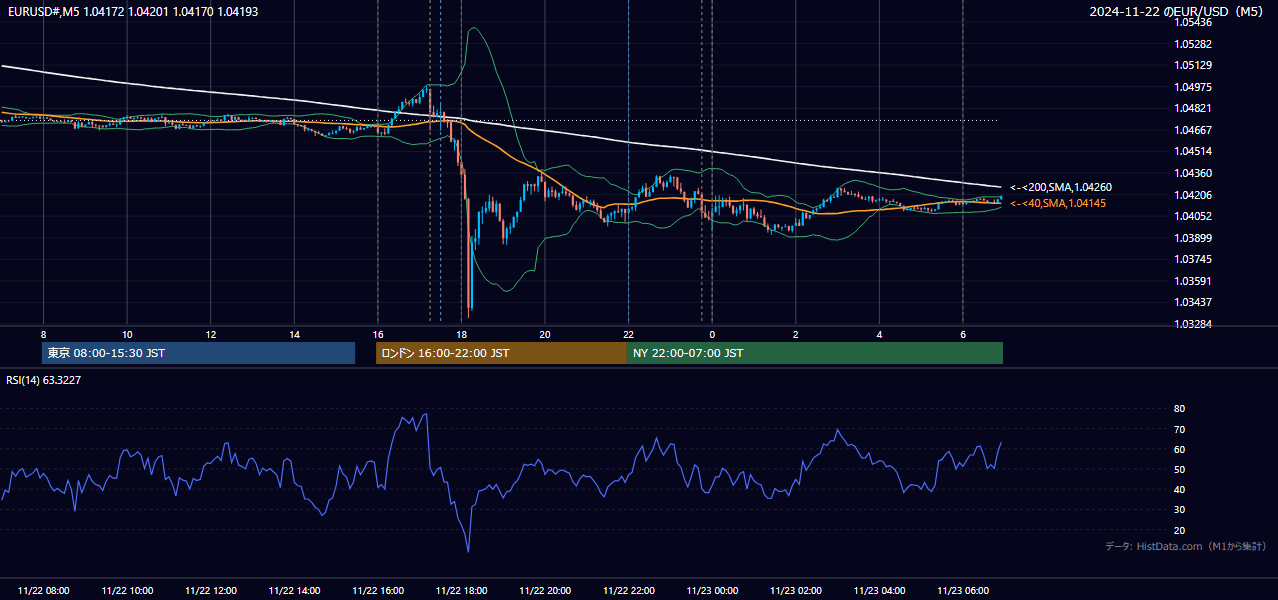Click hour label 14 under the price chart
This screenshot has height=600, width=1278.
click(x=294, y=334)
